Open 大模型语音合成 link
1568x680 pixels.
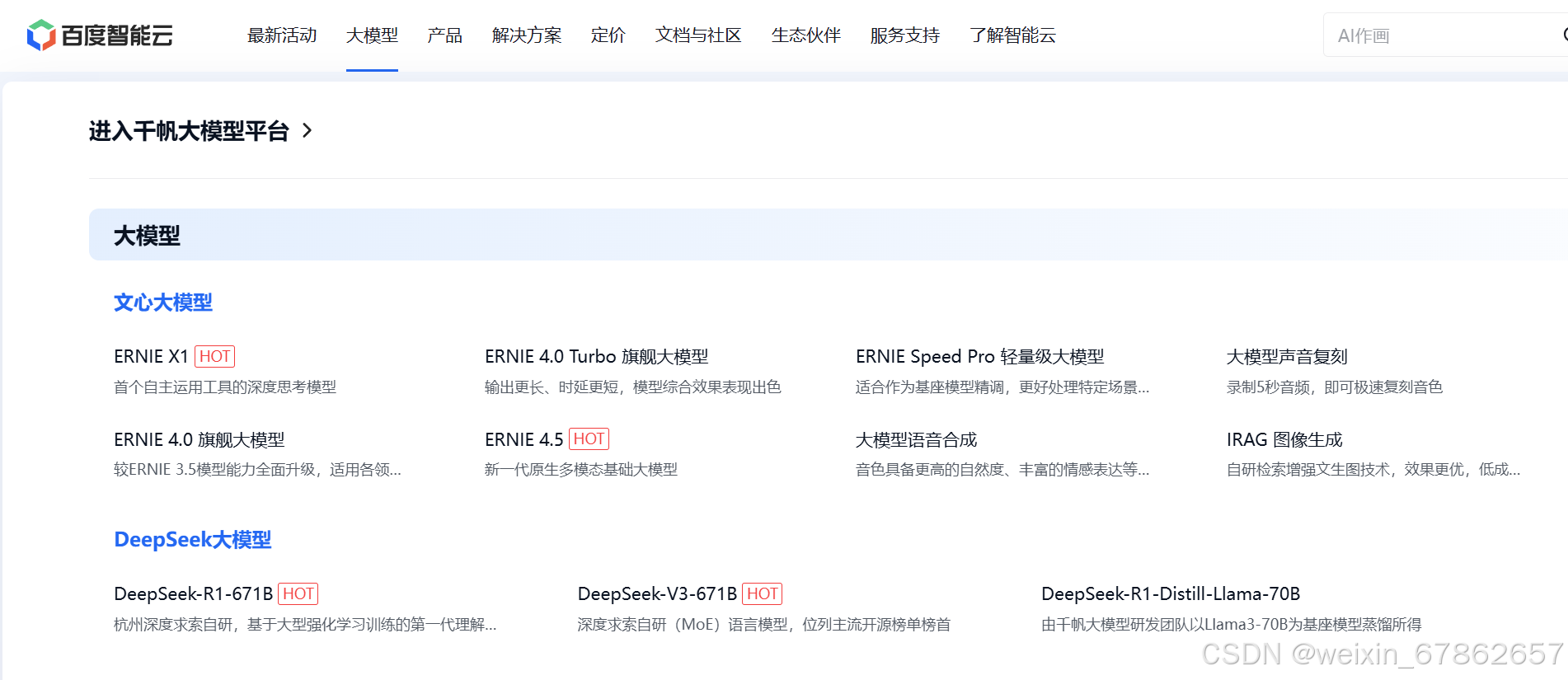pos(916,439)
